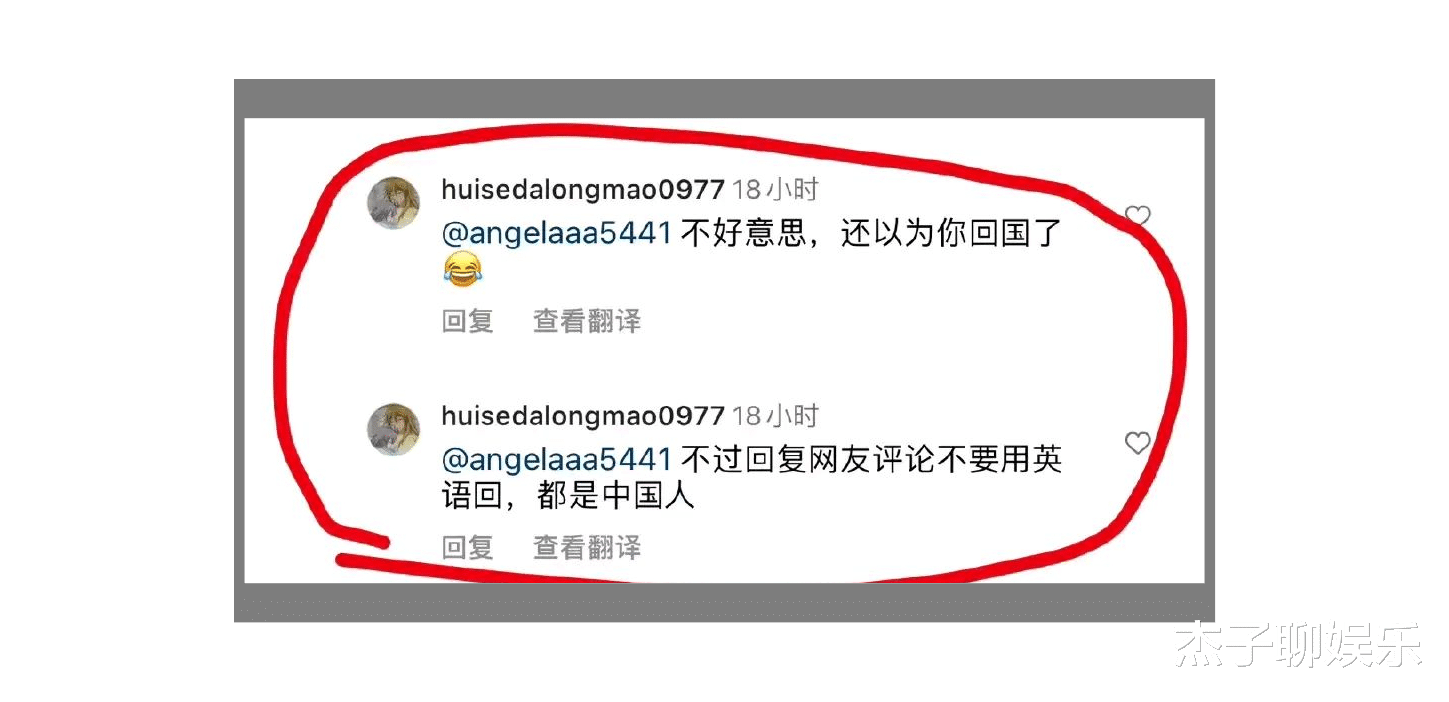This screenshot has width=1449, height=702.
Task: Click the 杰子聊娱乐 watermark
Action: [x=1298, y=645]
